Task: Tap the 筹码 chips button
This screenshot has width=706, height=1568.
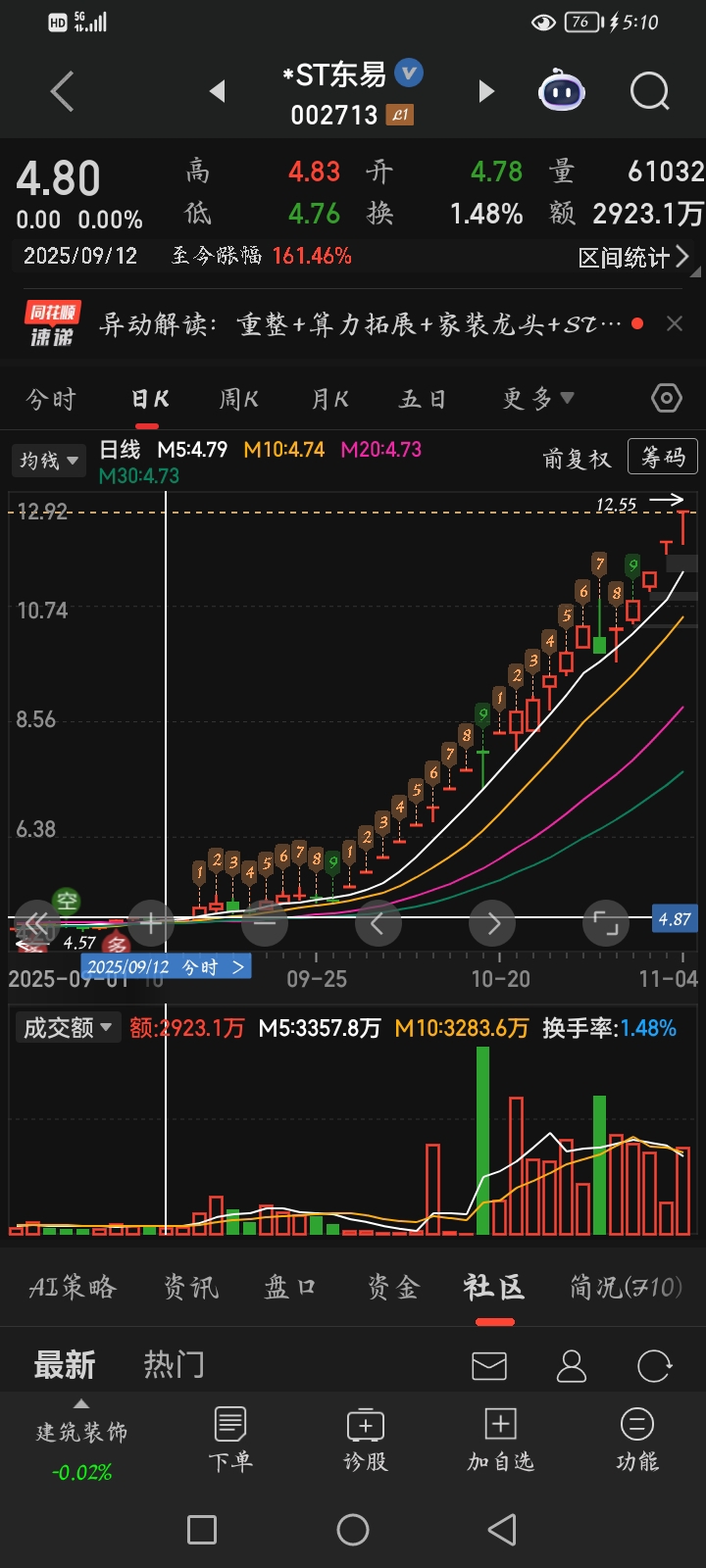Action: click(663, 458)
